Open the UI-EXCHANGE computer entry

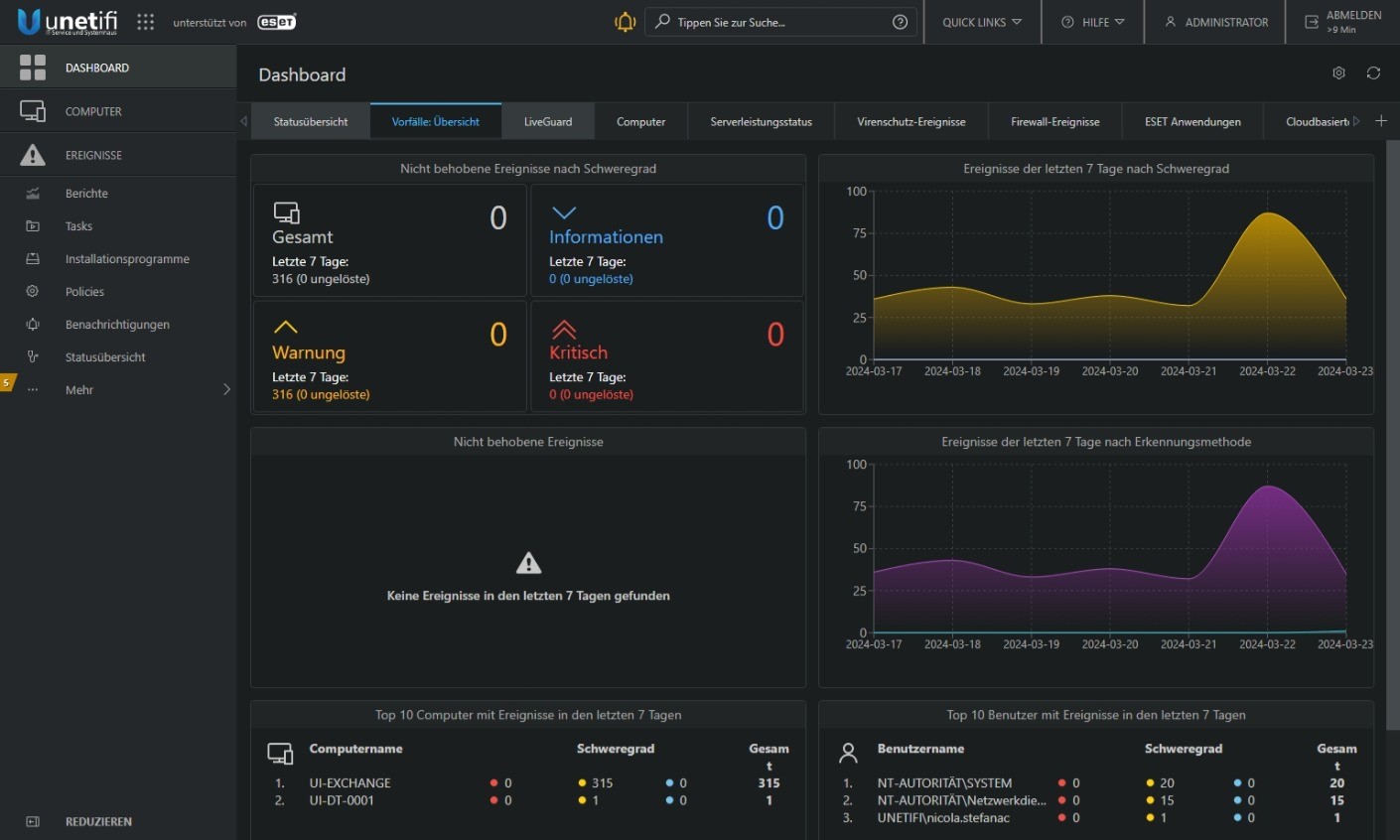(x=350, y=782)
